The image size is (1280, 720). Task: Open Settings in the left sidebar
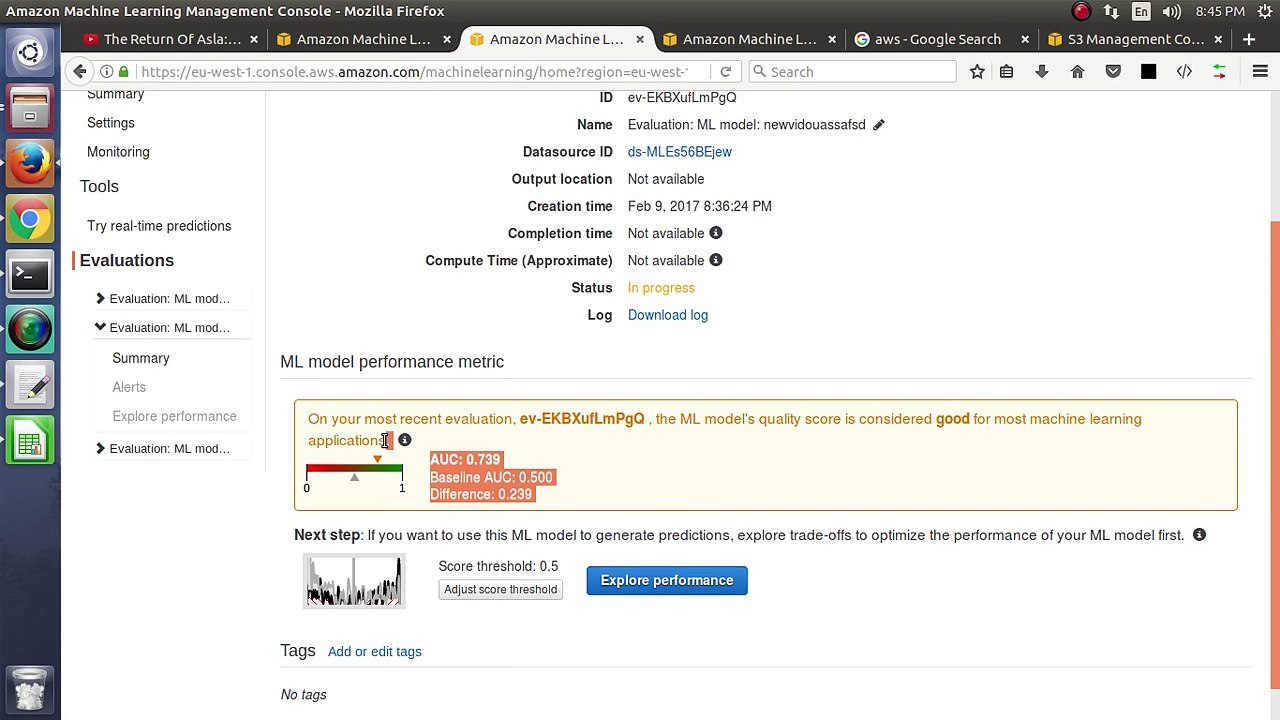[x=111, y=123]
